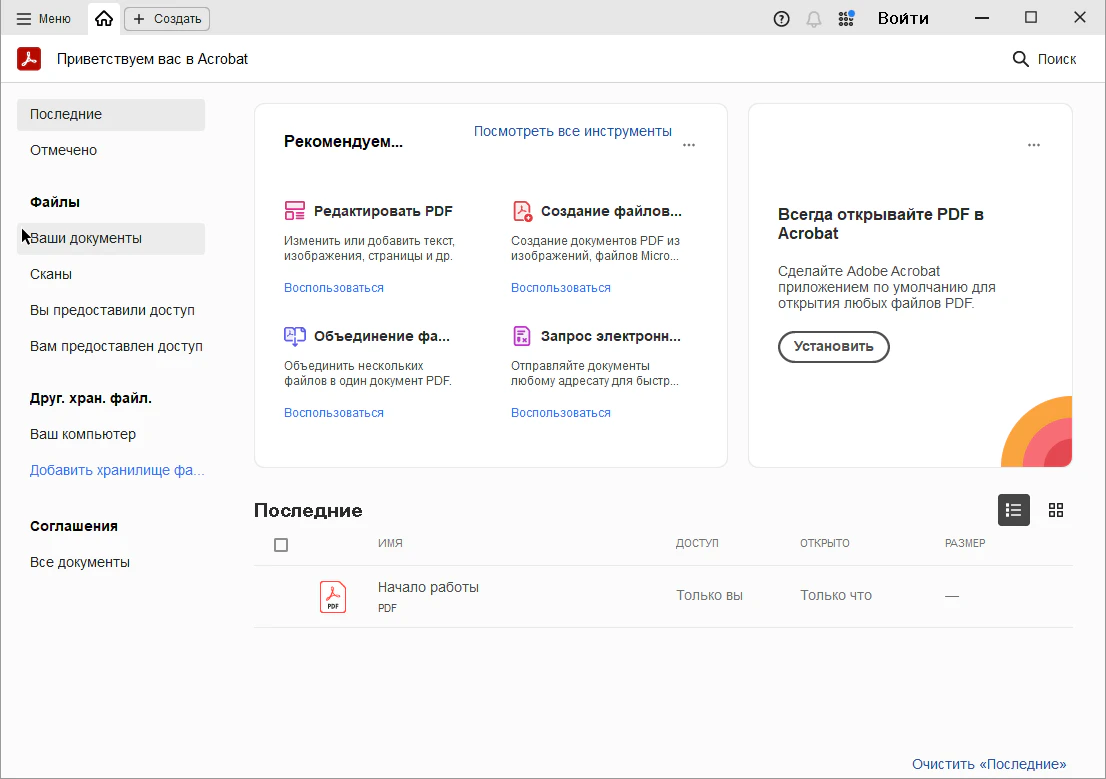
Task: Click the PDF icon of Начало работы
Action: [333, 597]
